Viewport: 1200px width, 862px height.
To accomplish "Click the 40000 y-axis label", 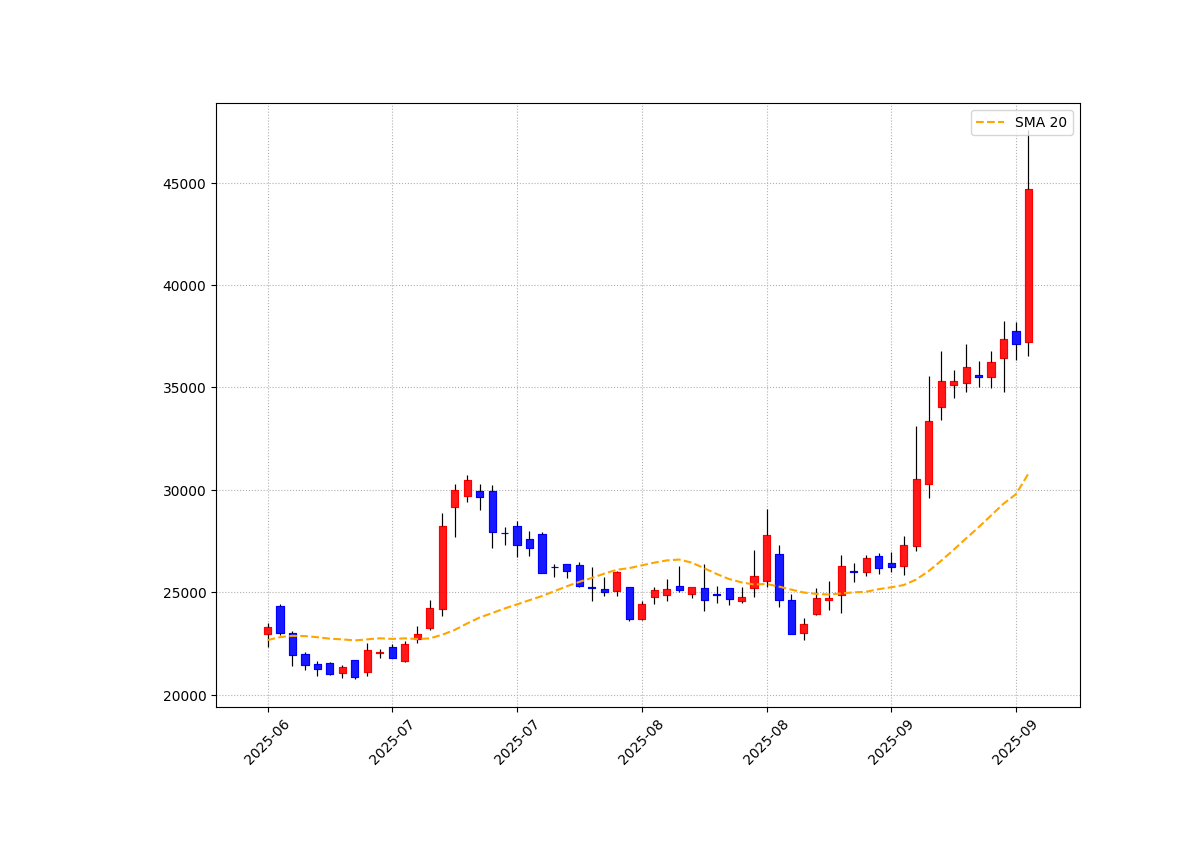I will (184, 286).
